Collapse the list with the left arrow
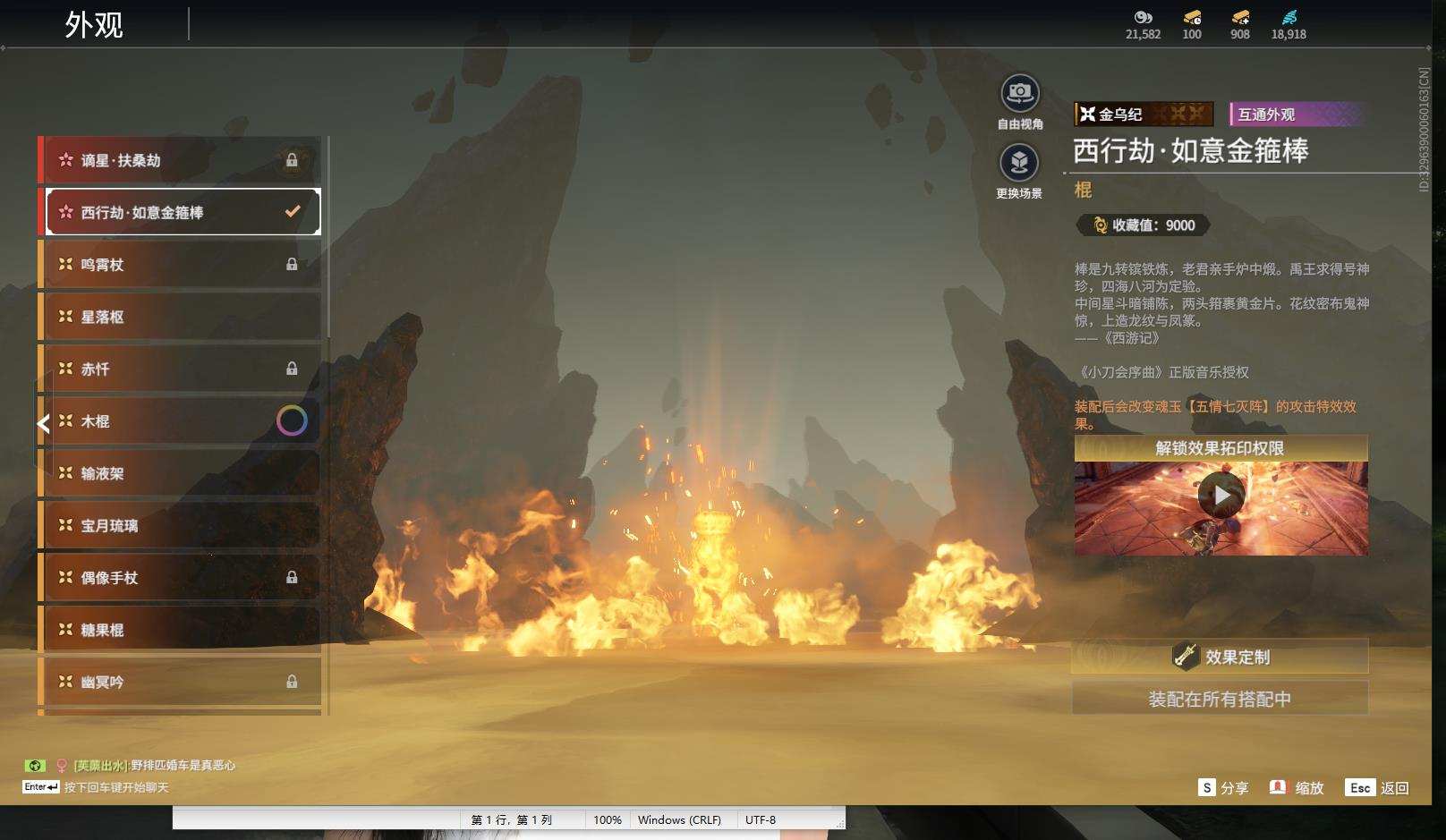The height and width of the screenshot is (840, 1446). coord(43,423)
